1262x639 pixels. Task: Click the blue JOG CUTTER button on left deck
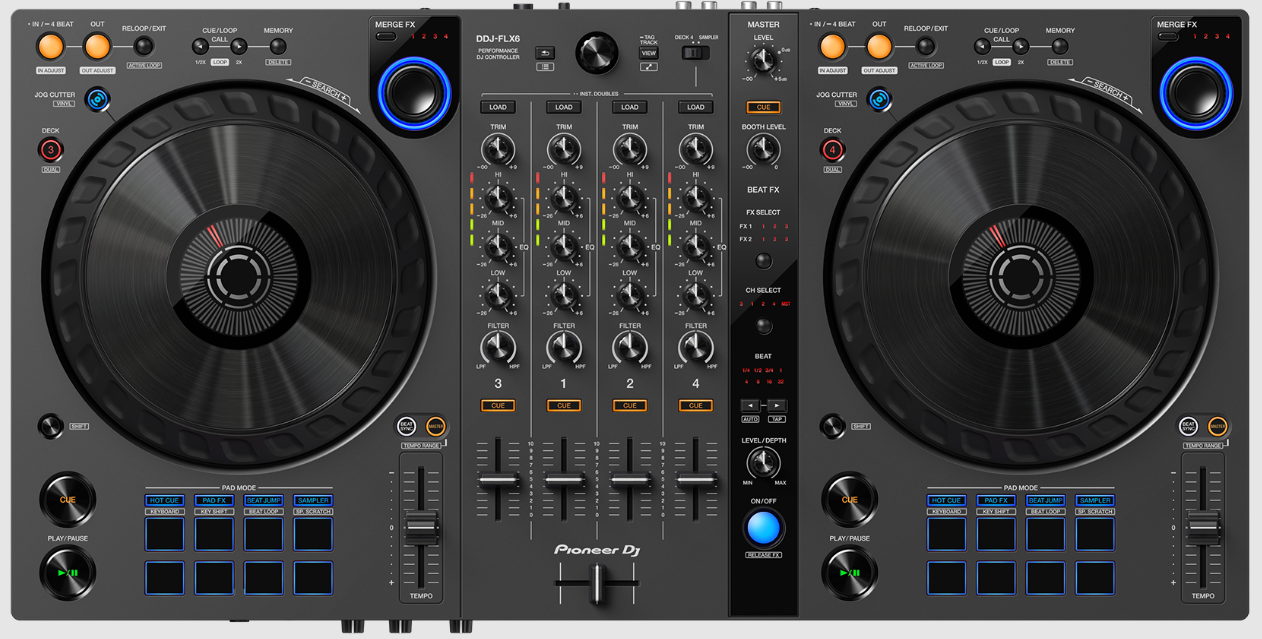96,99
